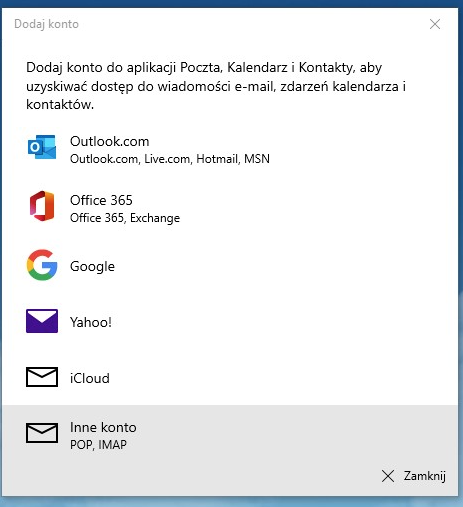The image size is (463, 507).
Task: Click the Inne konto envelope icon
Action: click(x=42, y=433)
